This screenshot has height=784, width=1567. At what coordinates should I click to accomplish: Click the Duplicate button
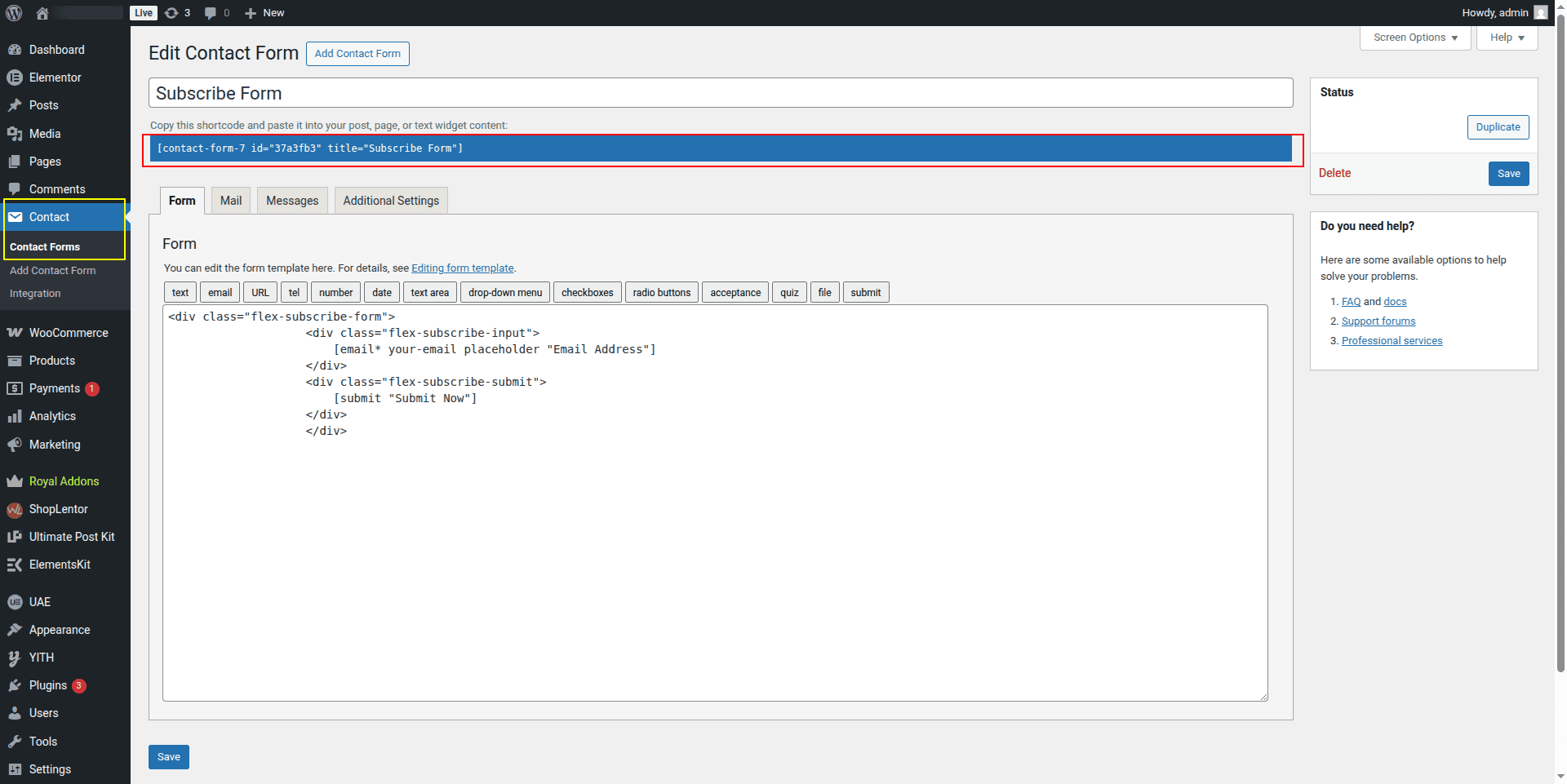[1498, 127]
